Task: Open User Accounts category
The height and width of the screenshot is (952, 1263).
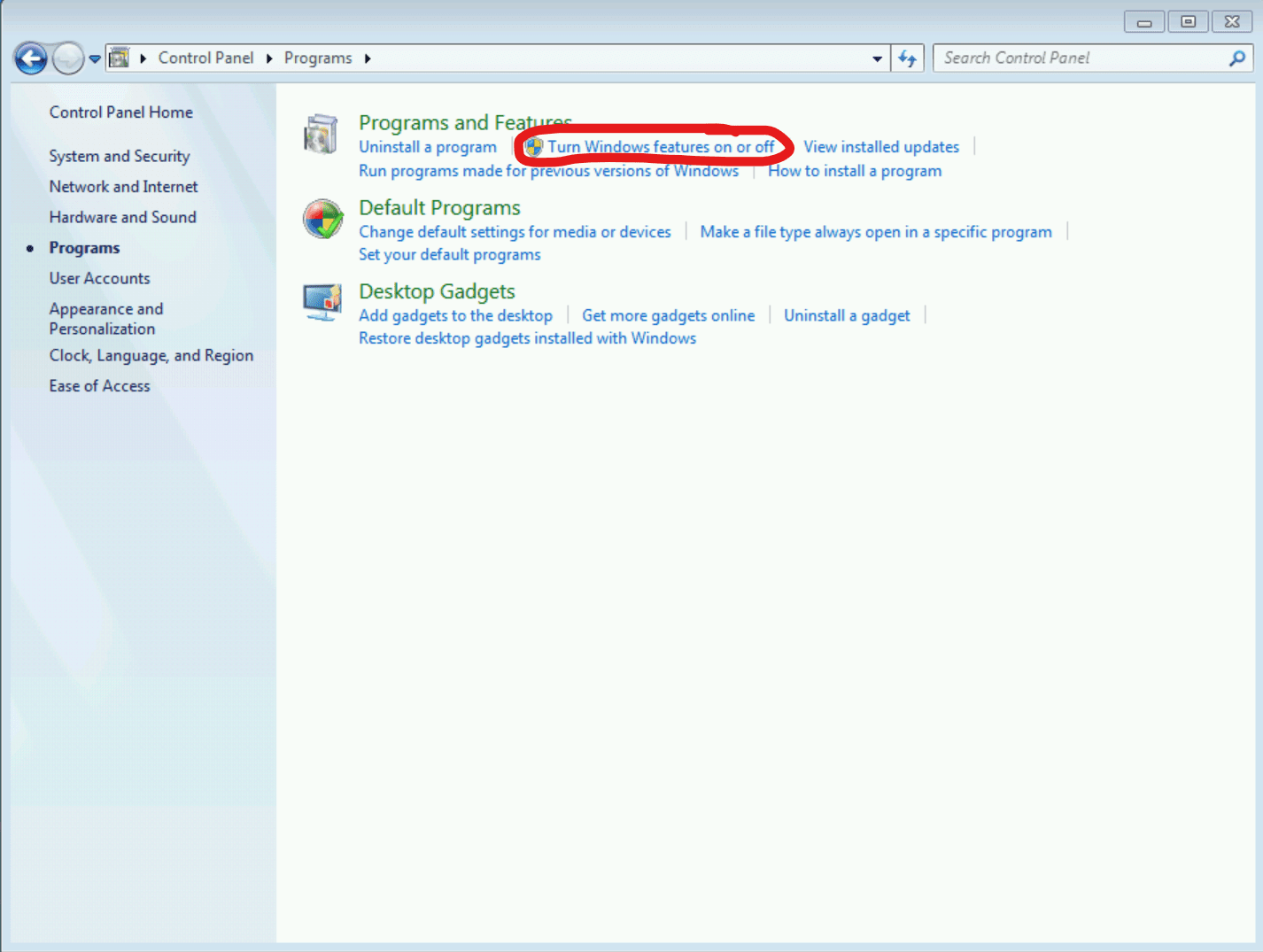Action: pyautogui.click(x=100, y=278)
